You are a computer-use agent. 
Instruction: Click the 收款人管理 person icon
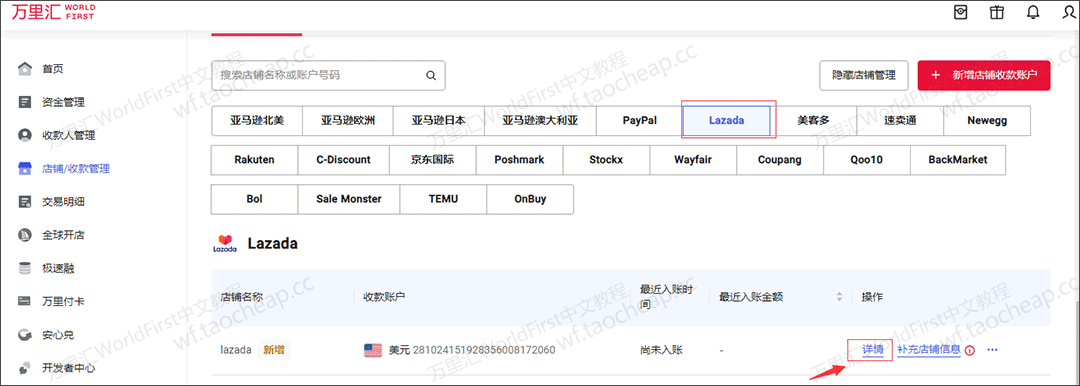tap(25, 135)
